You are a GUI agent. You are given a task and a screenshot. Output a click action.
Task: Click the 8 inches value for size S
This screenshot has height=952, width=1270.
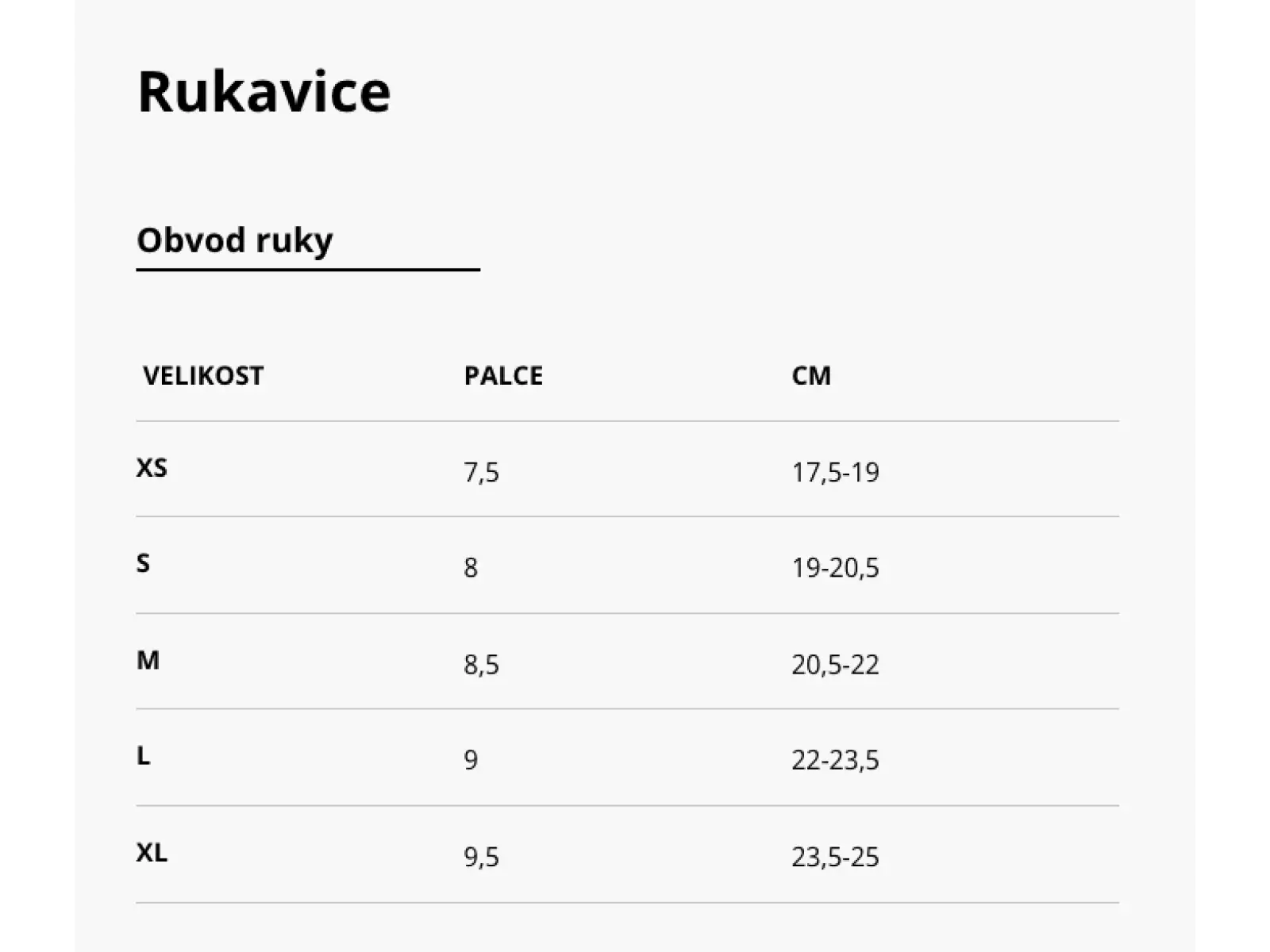pyautogui.click(x=471, y=568)
